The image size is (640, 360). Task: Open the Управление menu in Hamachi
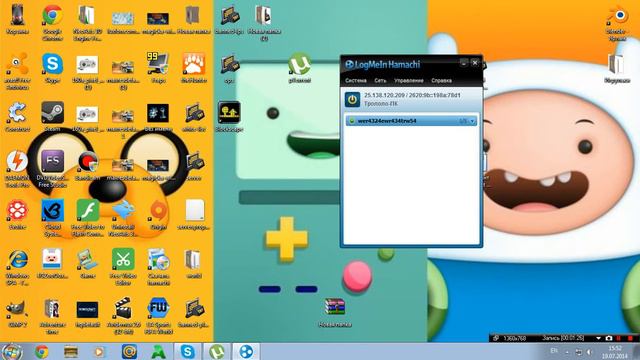point(409,80)
